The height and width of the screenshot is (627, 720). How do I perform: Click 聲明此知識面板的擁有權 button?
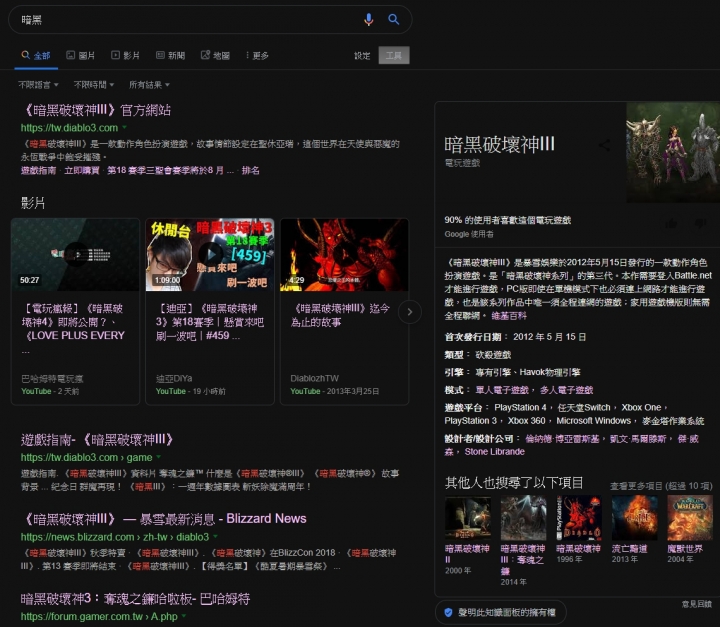[501, 612]
